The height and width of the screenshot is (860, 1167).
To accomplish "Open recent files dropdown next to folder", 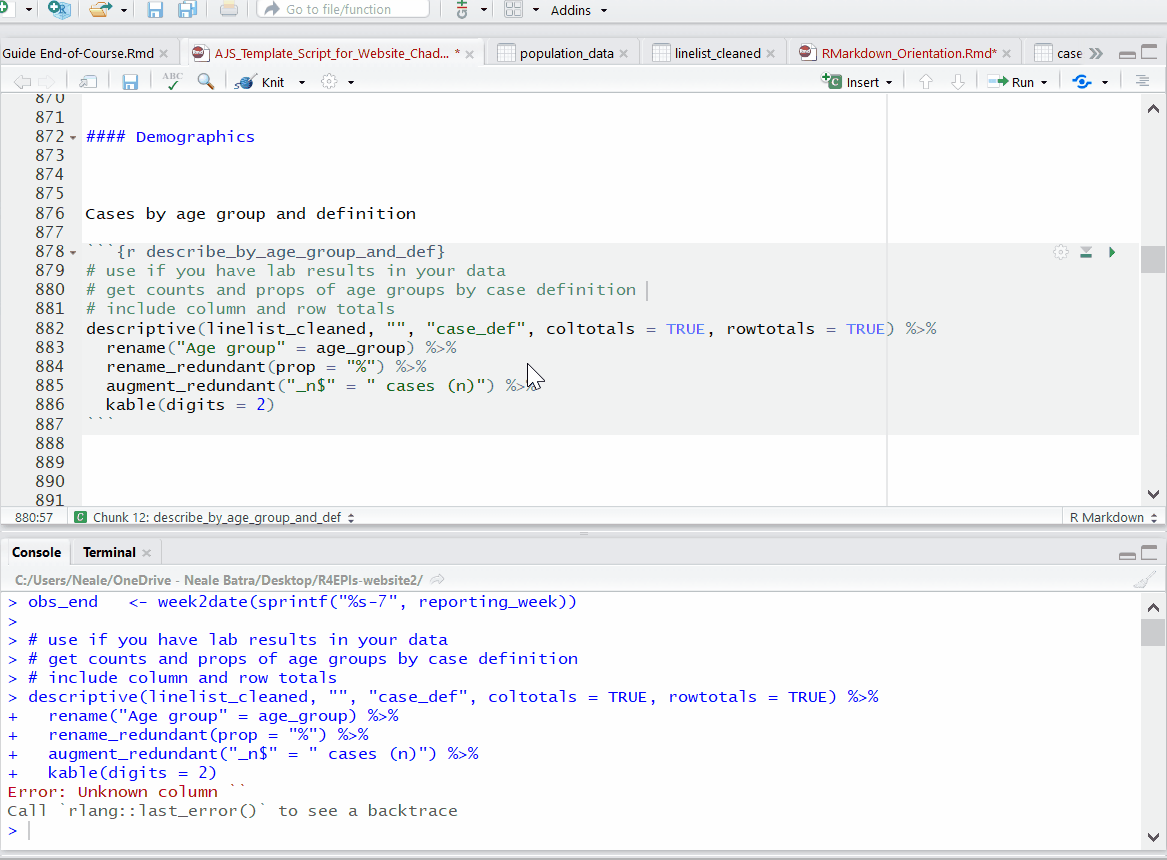I will 124,10.
